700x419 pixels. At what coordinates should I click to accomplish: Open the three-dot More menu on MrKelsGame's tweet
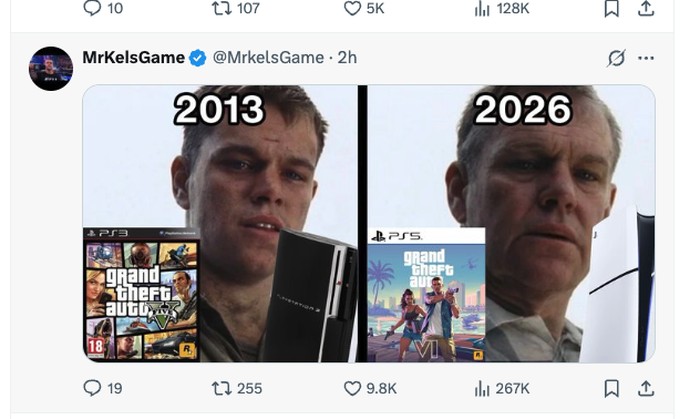(x=646, y=58)
